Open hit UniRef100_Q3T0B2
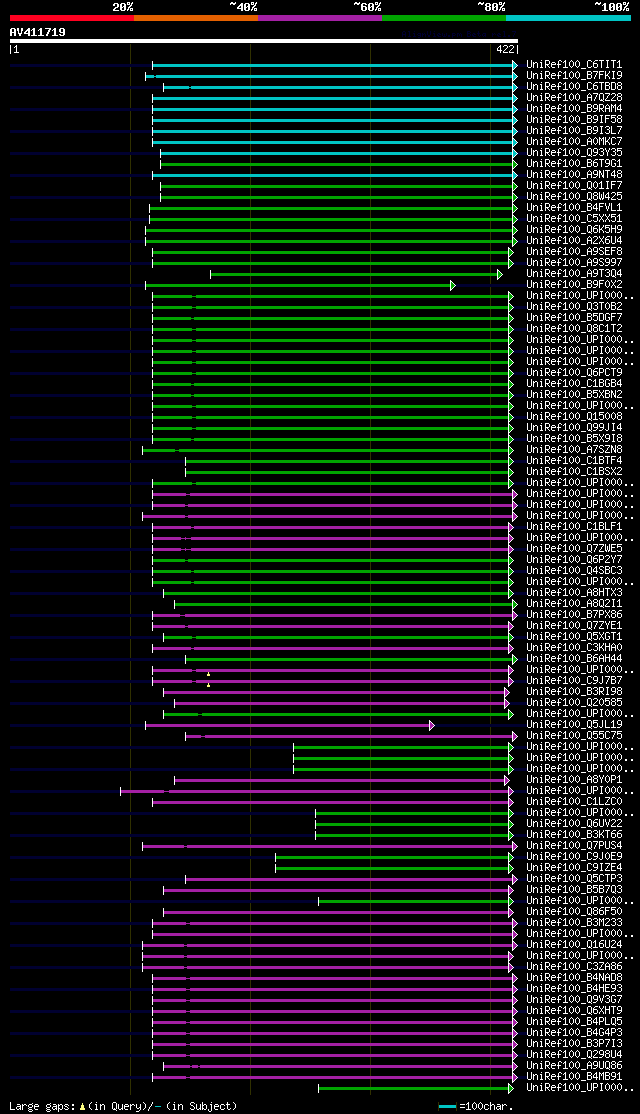 (x=575, y=307)
